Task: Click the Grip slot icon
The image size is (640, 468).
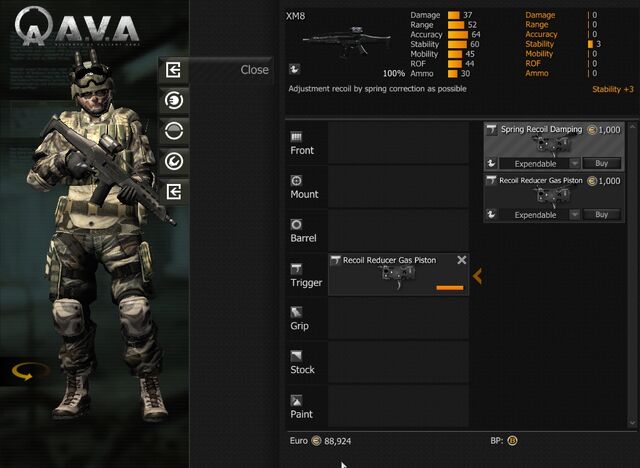Action: (296, 312)
